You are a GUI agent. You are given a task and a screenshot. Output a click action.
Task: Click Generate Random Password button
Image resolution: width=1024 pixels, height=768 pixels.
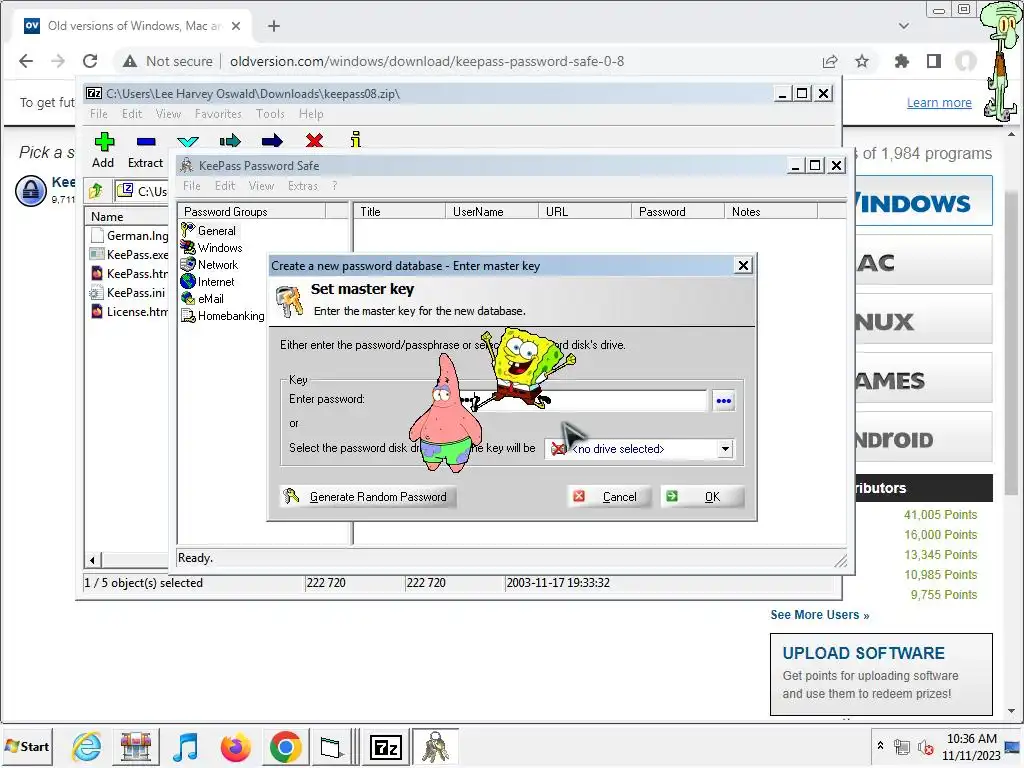[368, 497]
